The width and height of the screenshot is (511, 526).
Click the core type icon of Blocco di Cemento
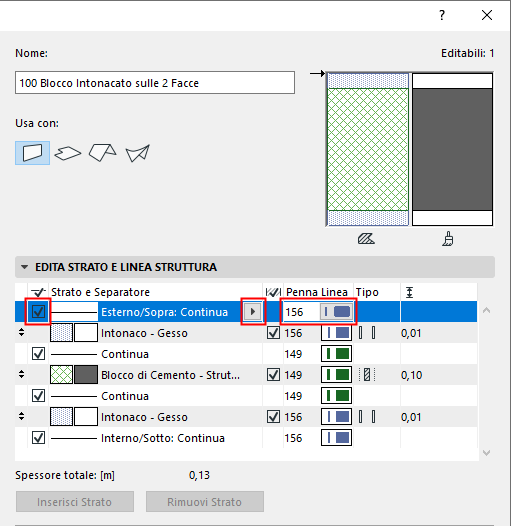(367, 375)
